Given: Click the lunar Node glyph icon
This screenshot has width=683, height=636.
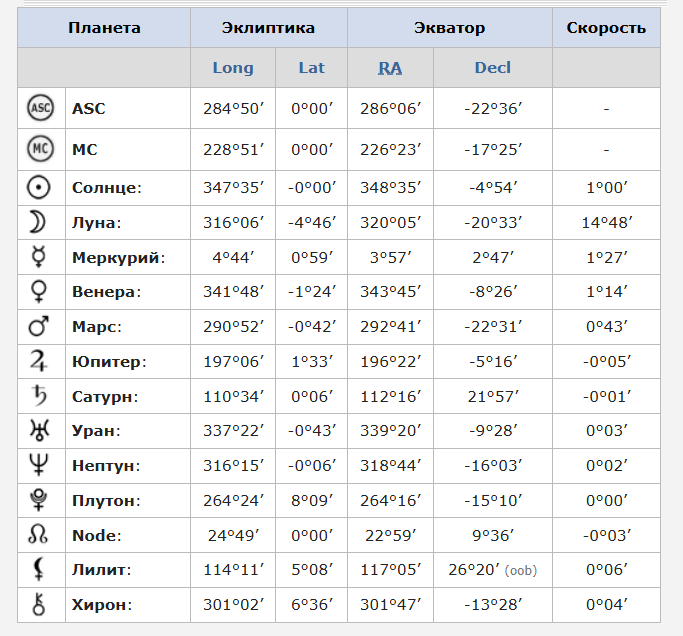Looking at the screenshot, I should coord(41,535).
